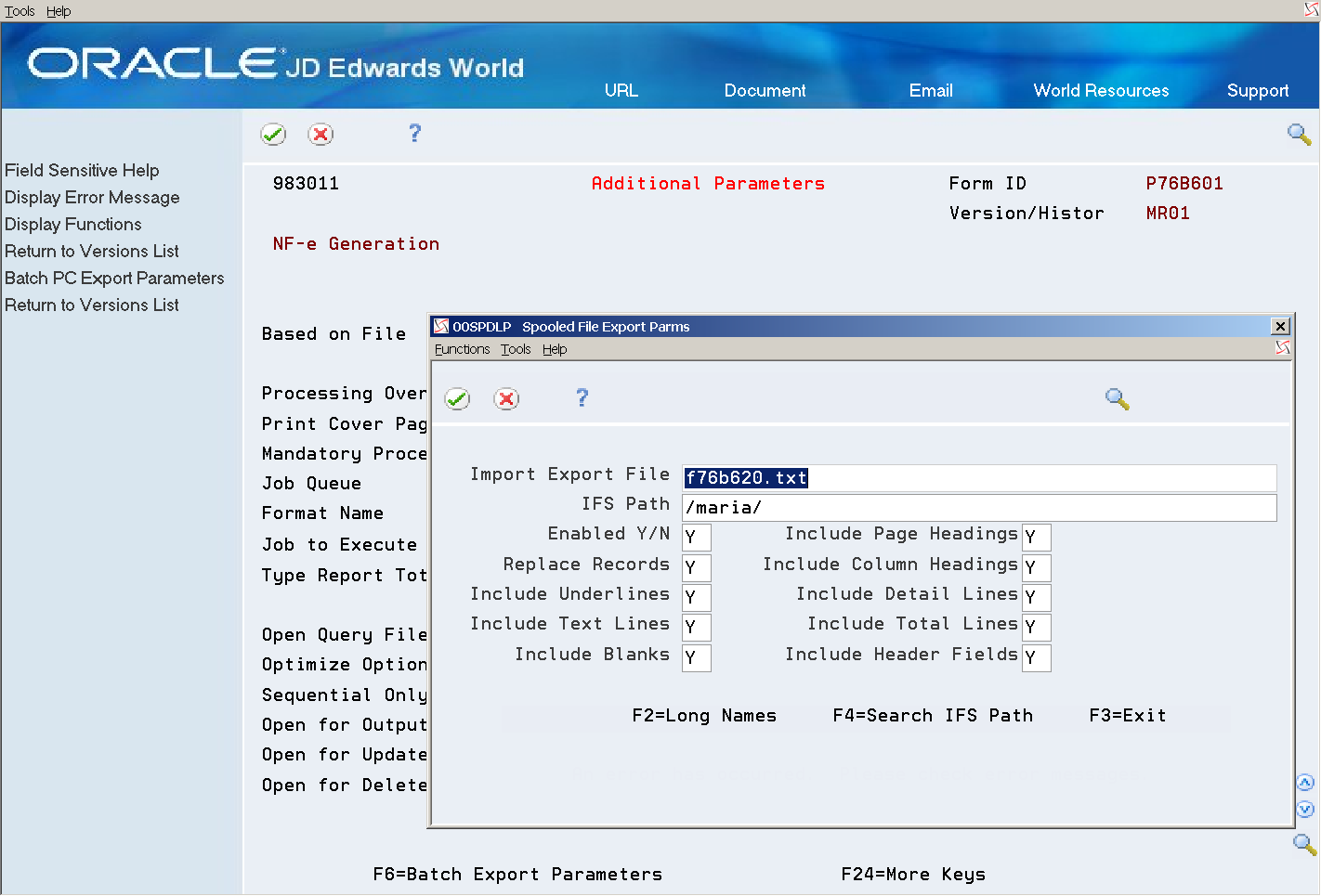The width and height of the screenshot is (1321, 896).
Task: Open the Tools menu in the Spooled File dialog
Action: (x=516, y=349)
